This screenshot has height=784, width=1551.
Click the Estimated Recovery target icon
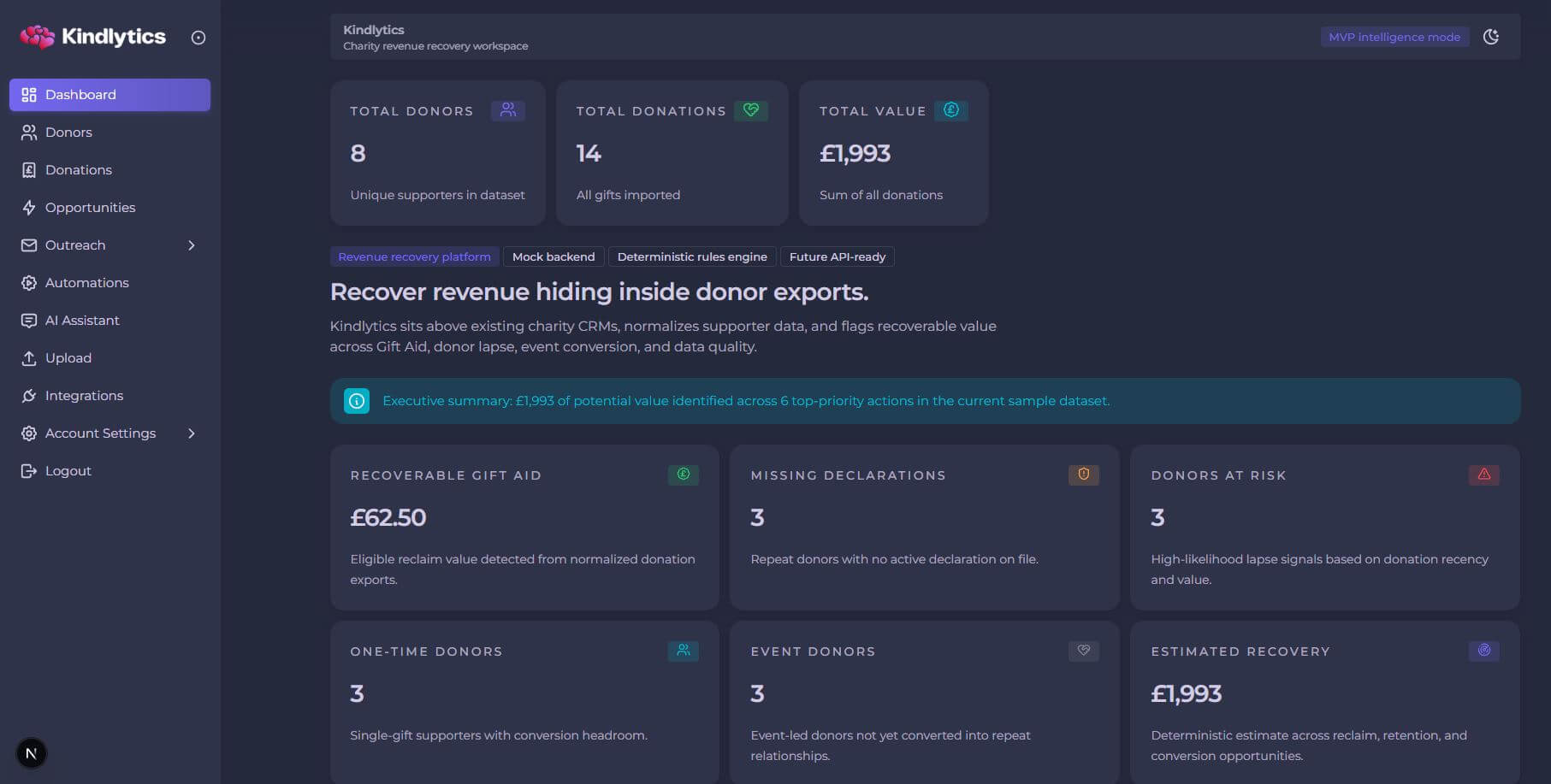(1484, 651)
